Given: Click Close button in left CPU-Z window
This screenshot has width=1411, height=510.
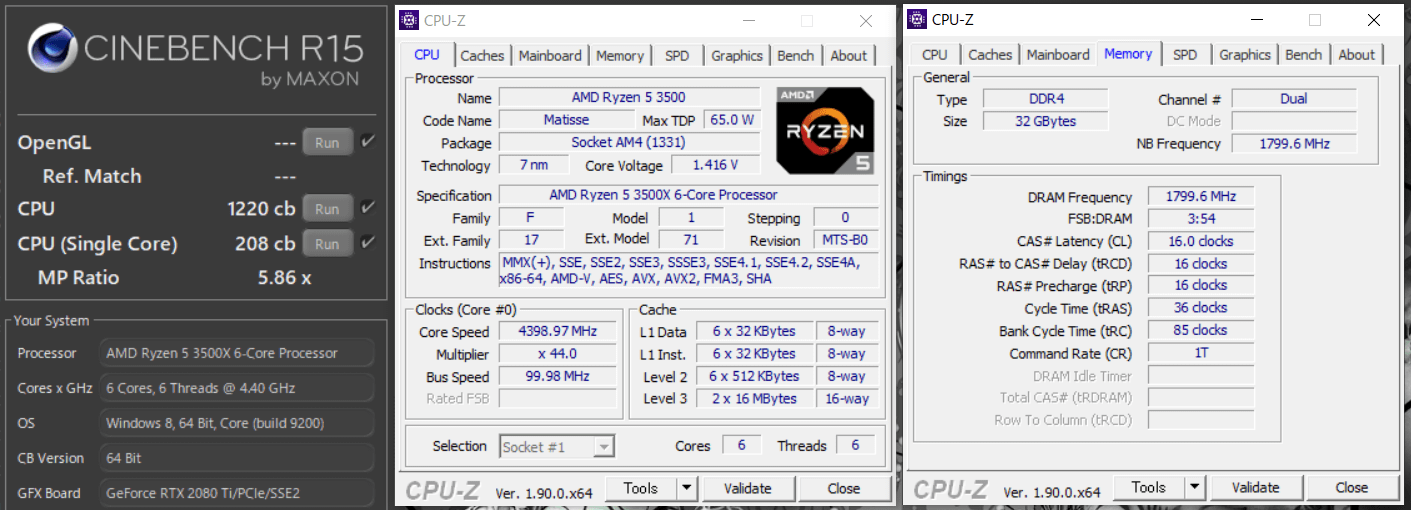Looking at the screenshot, I should [x=844, y=488].
